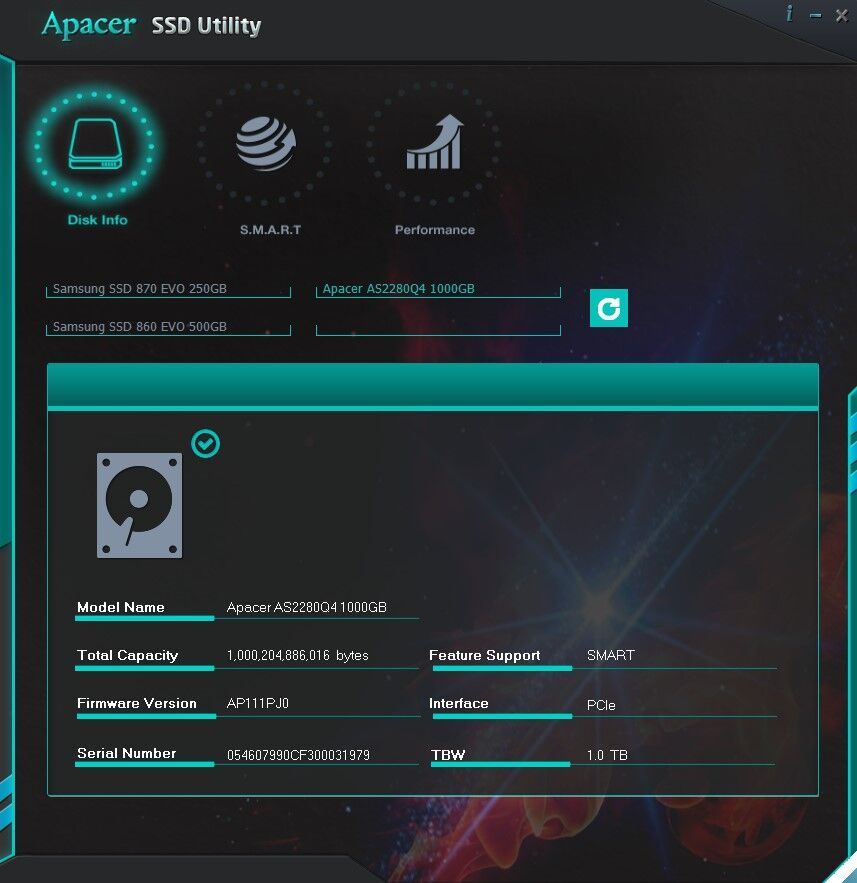Click the TBW label

pyautogui.click(x=448, y=755)
